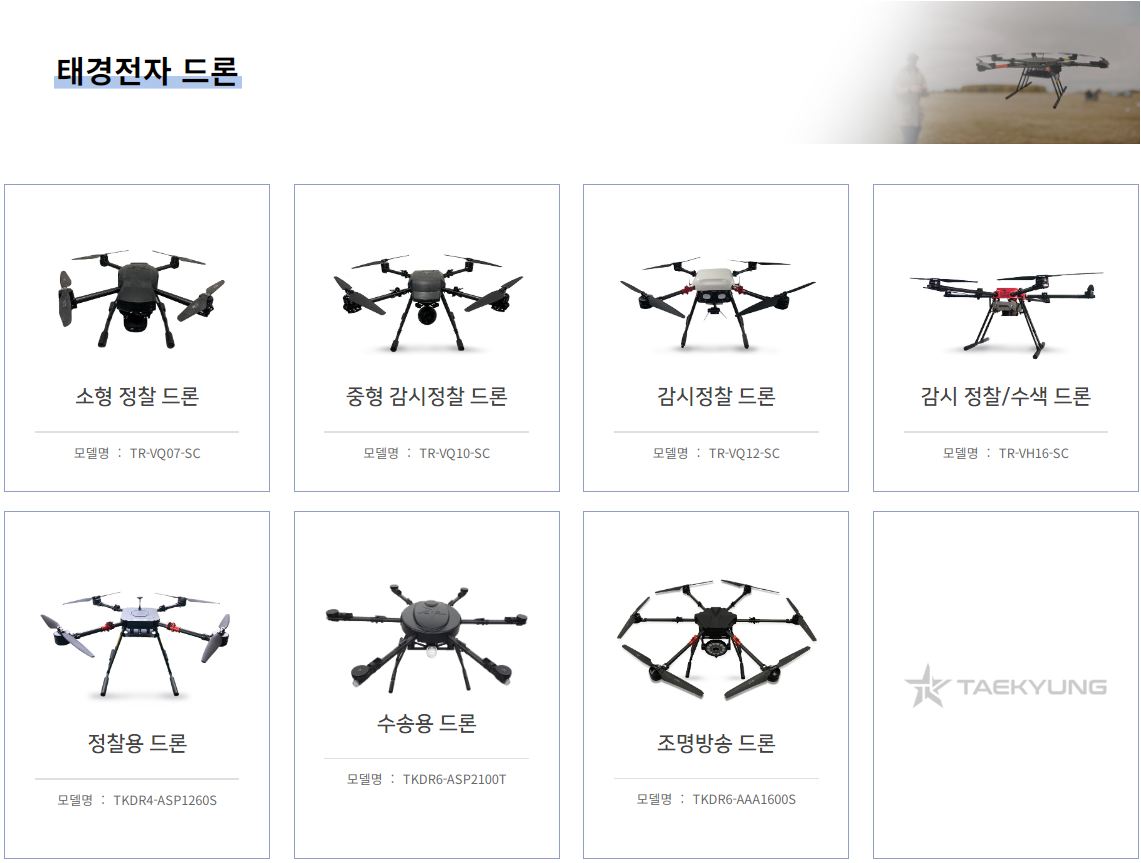This screenshot has width=1141, height=863.
Task: Open the 수송용 드론 hexacopter image
Action: 426,637
